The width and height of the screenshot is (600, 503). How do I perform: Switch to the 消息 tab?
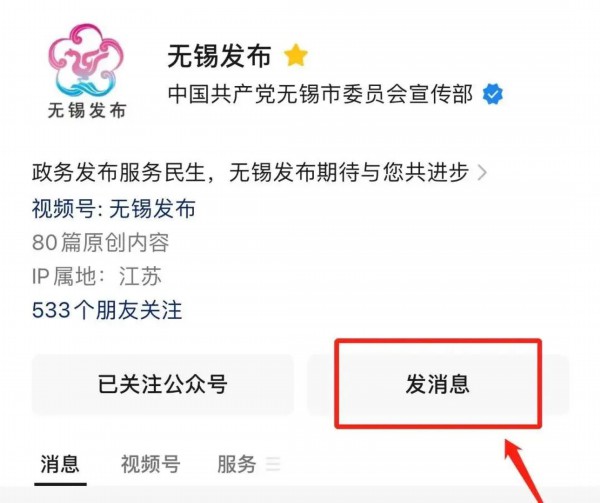tap(60, 464)
